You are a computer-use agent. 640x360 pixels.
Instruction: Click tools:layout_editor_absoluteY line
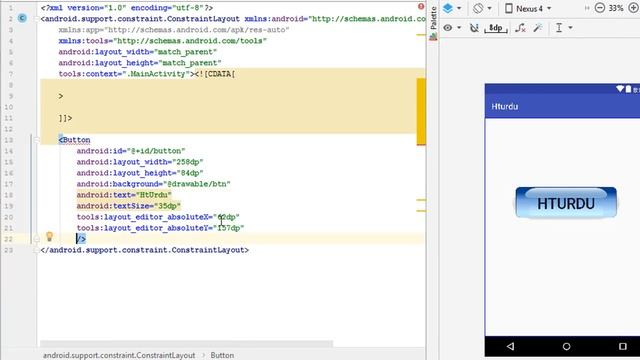[x=160, y=228]
